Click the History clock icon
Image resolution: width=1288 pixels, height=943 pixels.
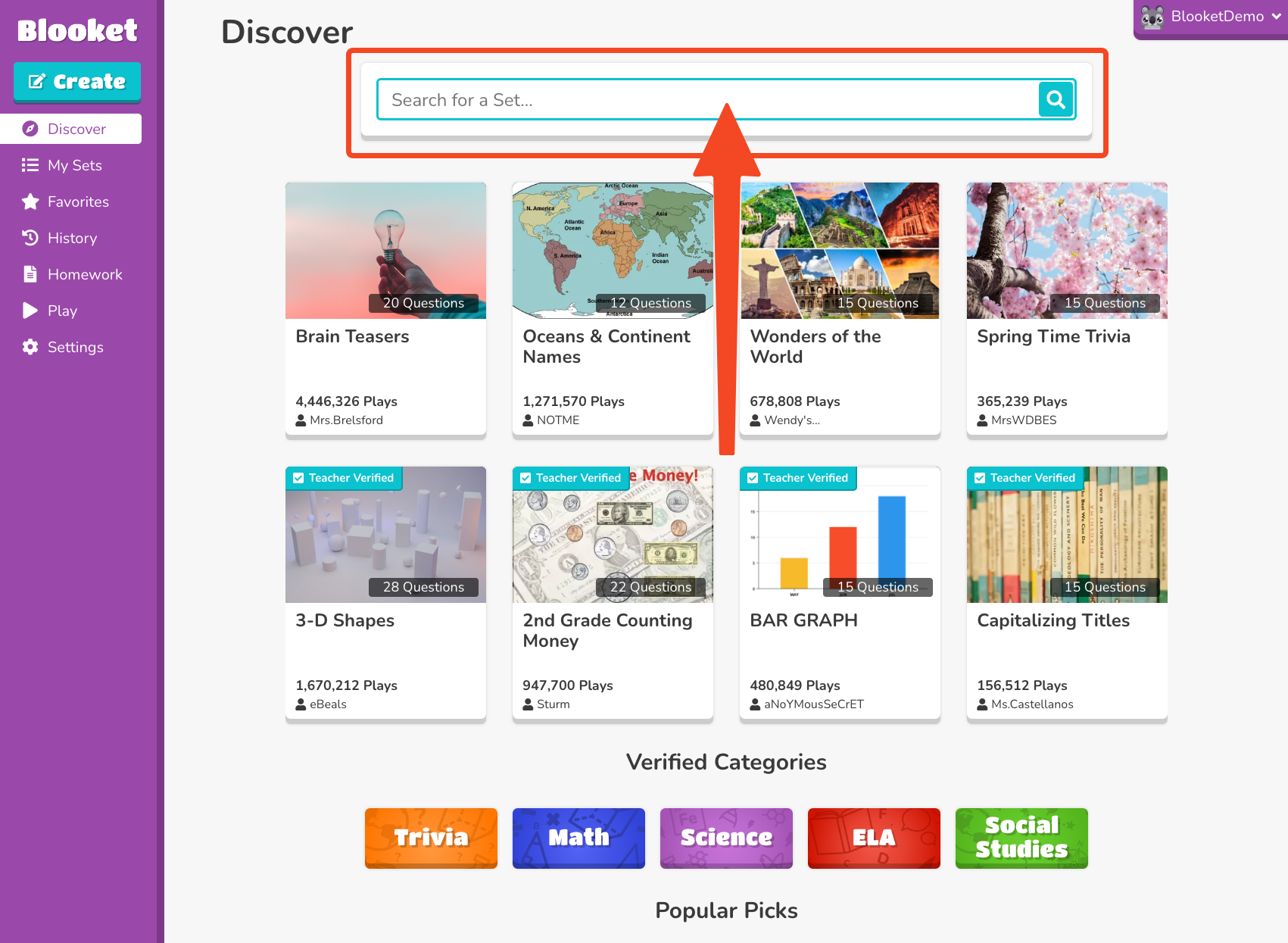point(30,238)
